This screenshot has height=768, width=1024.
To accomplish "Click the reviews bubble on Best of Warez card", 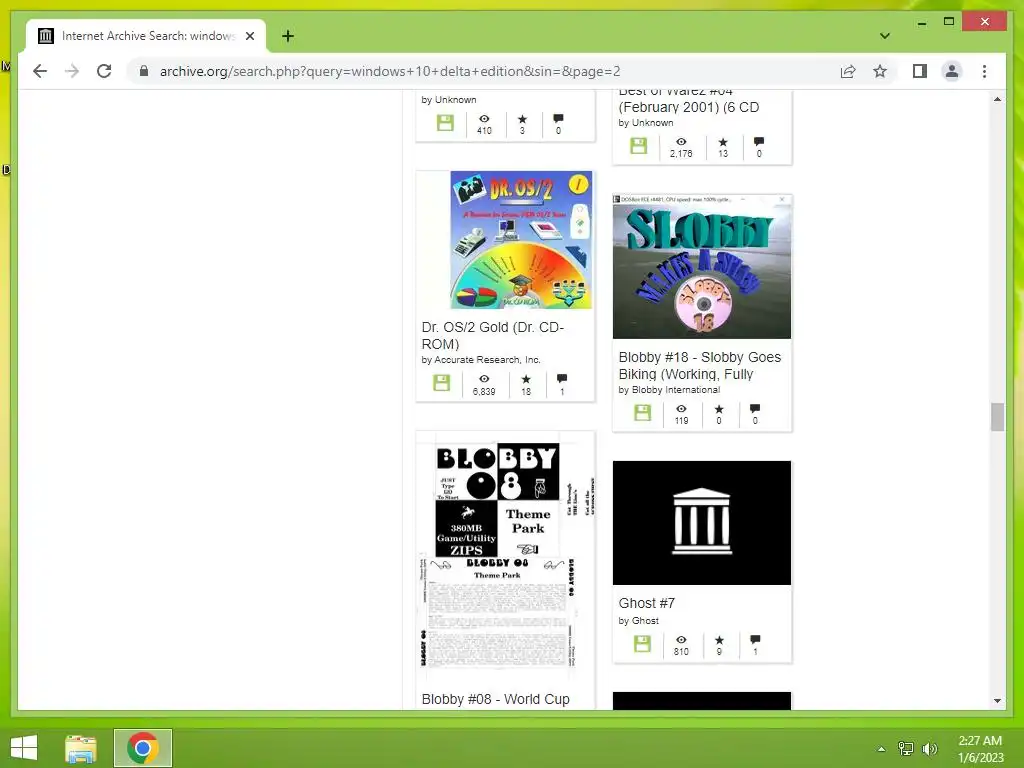I will click(758, 142).
